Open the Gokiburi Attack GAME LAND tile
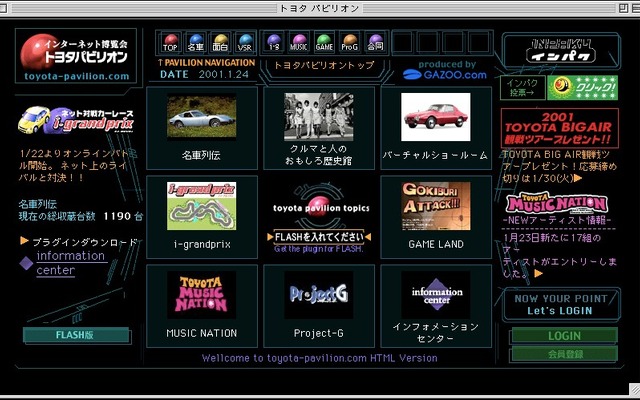The image size is (640, 400). click(436, 217)
